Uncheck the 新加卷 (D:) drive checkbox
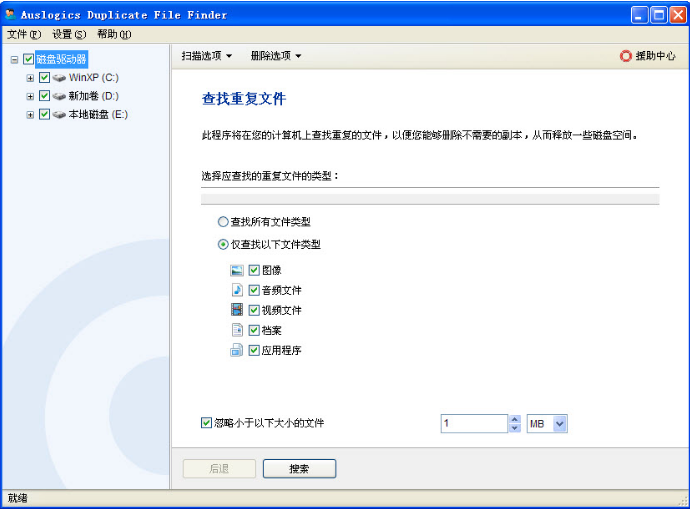Image resolution: width=690 pixels, height=509 pixels. (x=44, y=96)
